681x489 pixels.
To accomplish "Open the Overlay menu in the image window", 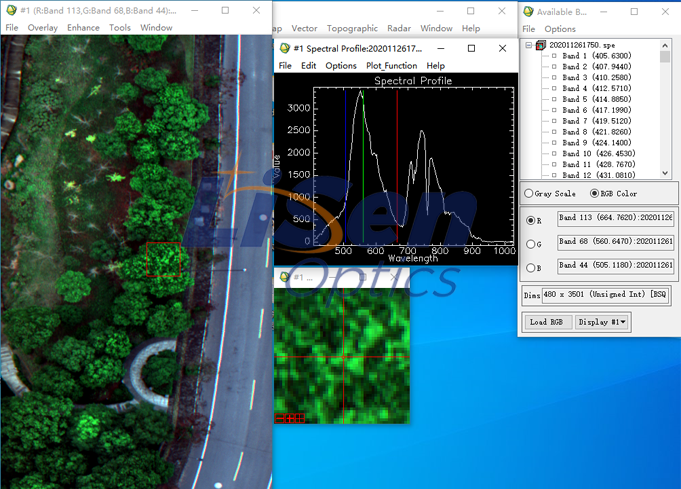I will [43, 27].
